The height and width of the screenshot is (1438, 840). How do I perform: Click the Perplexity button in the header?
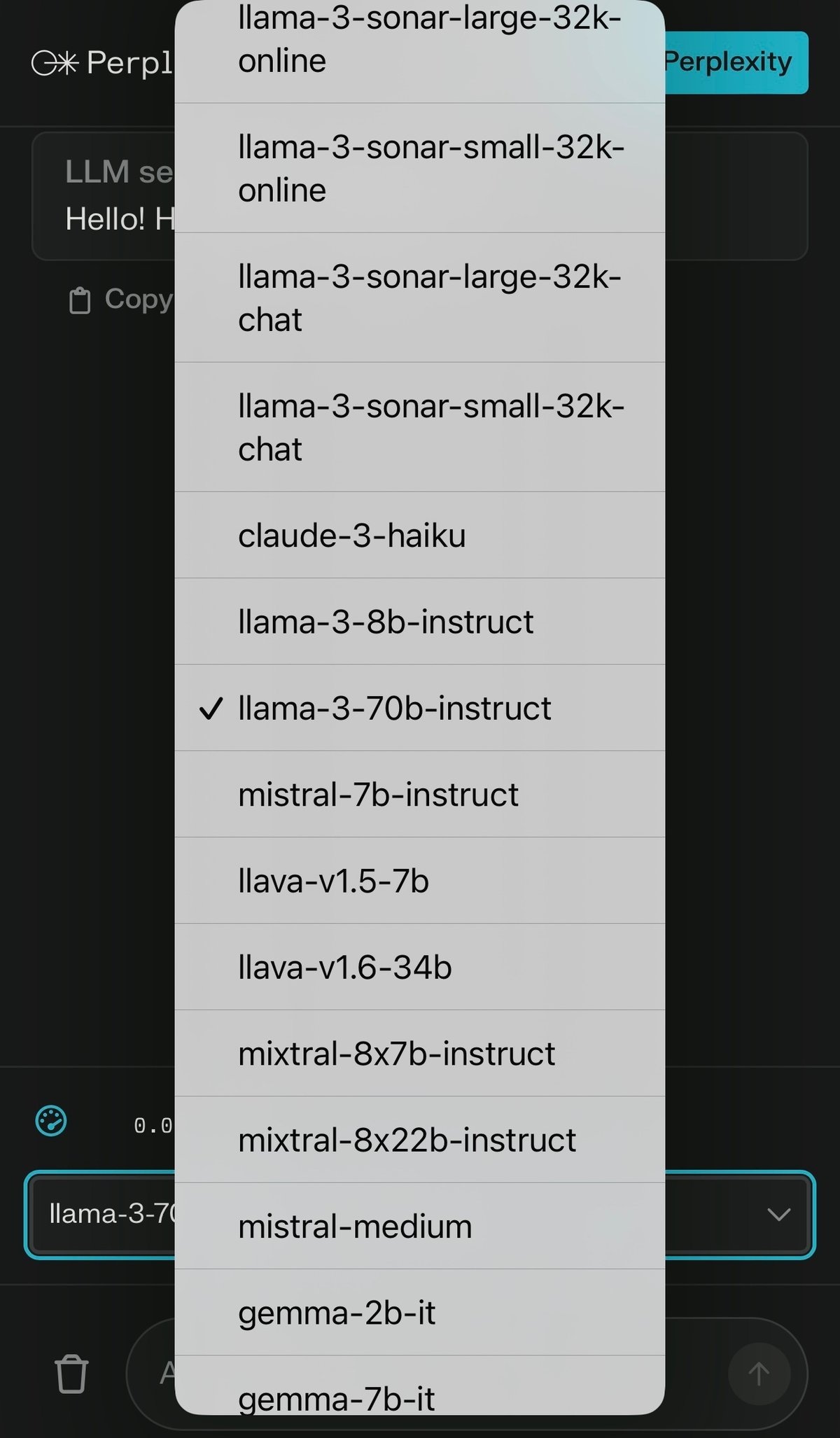click(728, 63)
